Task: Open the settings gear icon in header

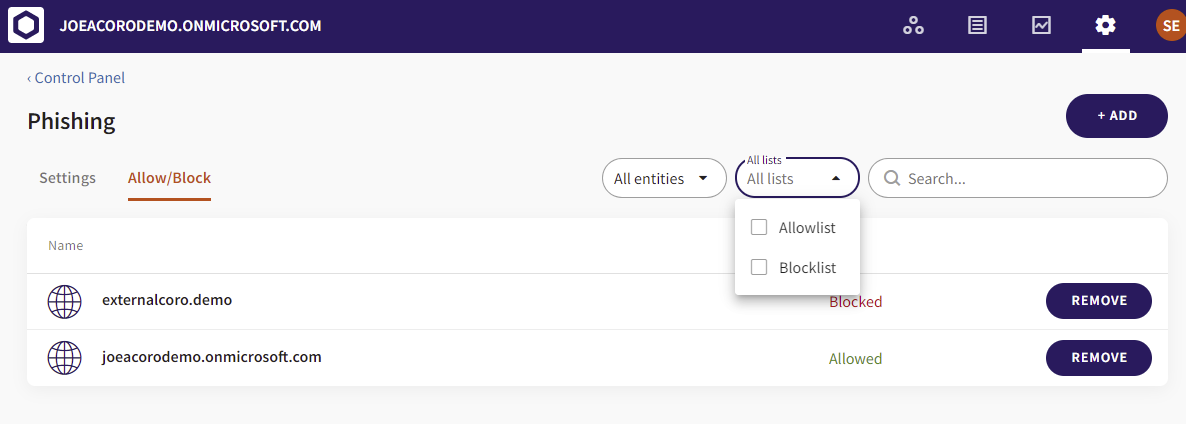Action: tap(1105, 26)
